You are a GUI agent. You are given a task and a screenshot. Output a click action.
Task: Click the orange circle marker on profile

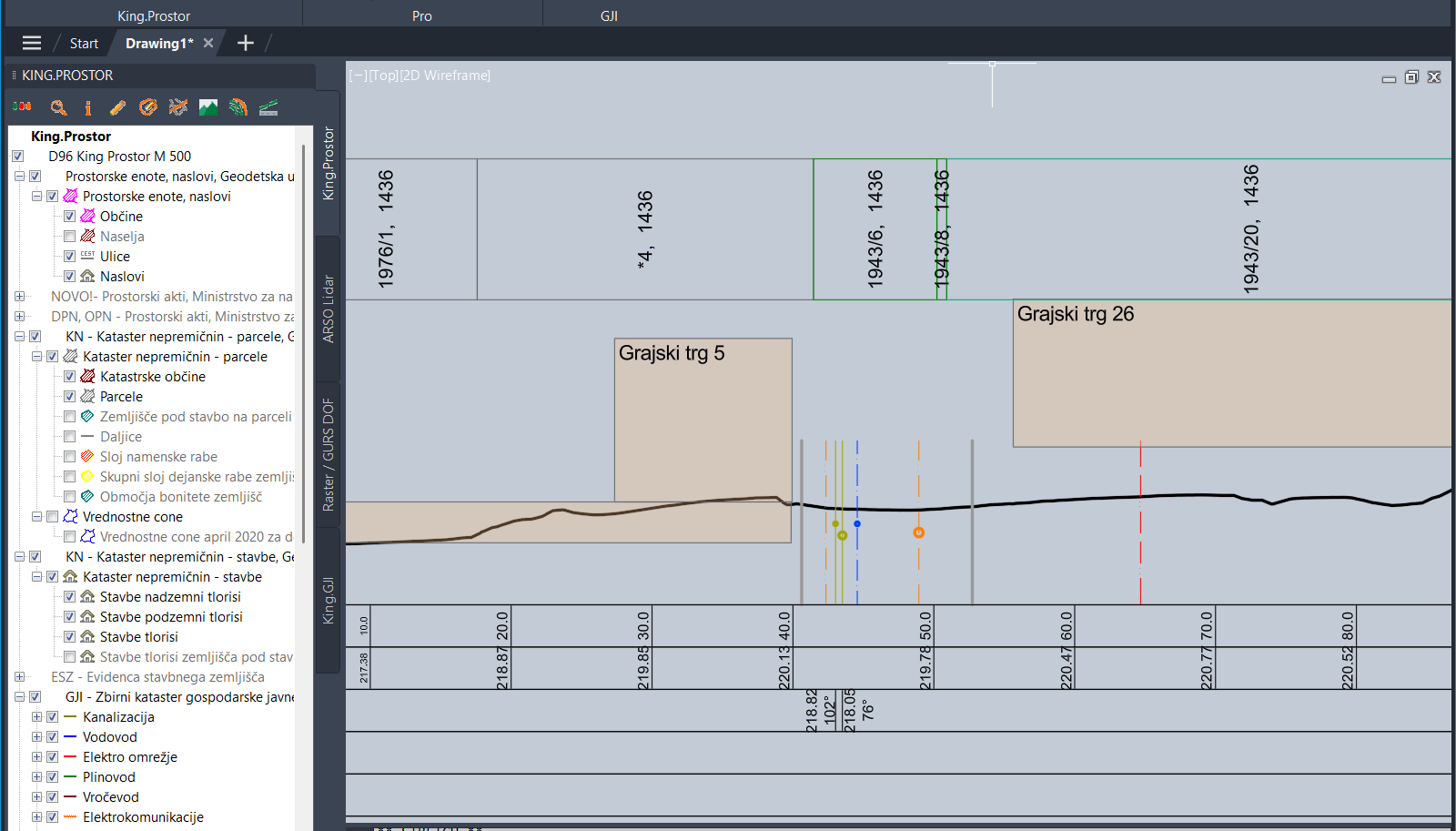click(x=919, y=532)
